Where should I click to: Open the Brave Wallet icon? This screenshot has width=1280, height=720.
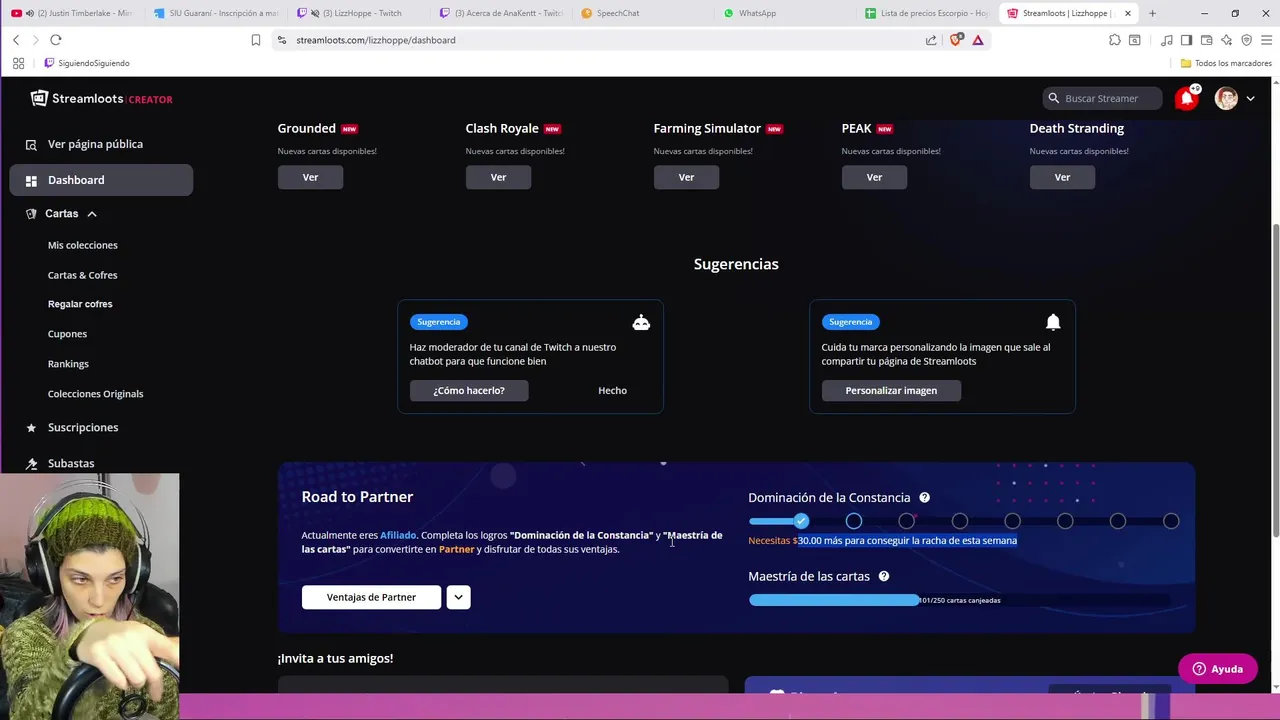click(x=1206, y=40)
